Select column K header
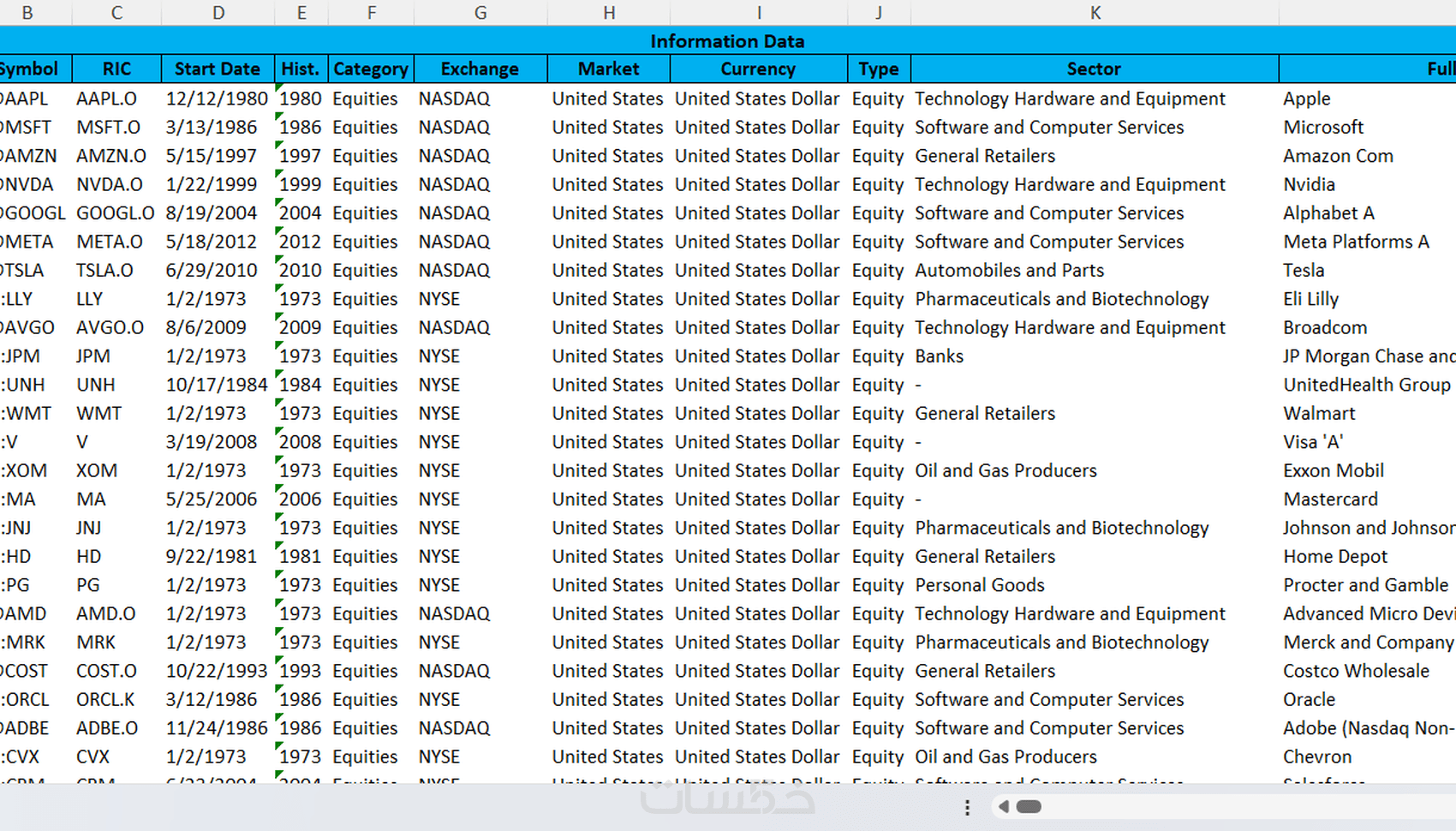This screenshot has height=831, width=1456. (x=1095, y=13)
